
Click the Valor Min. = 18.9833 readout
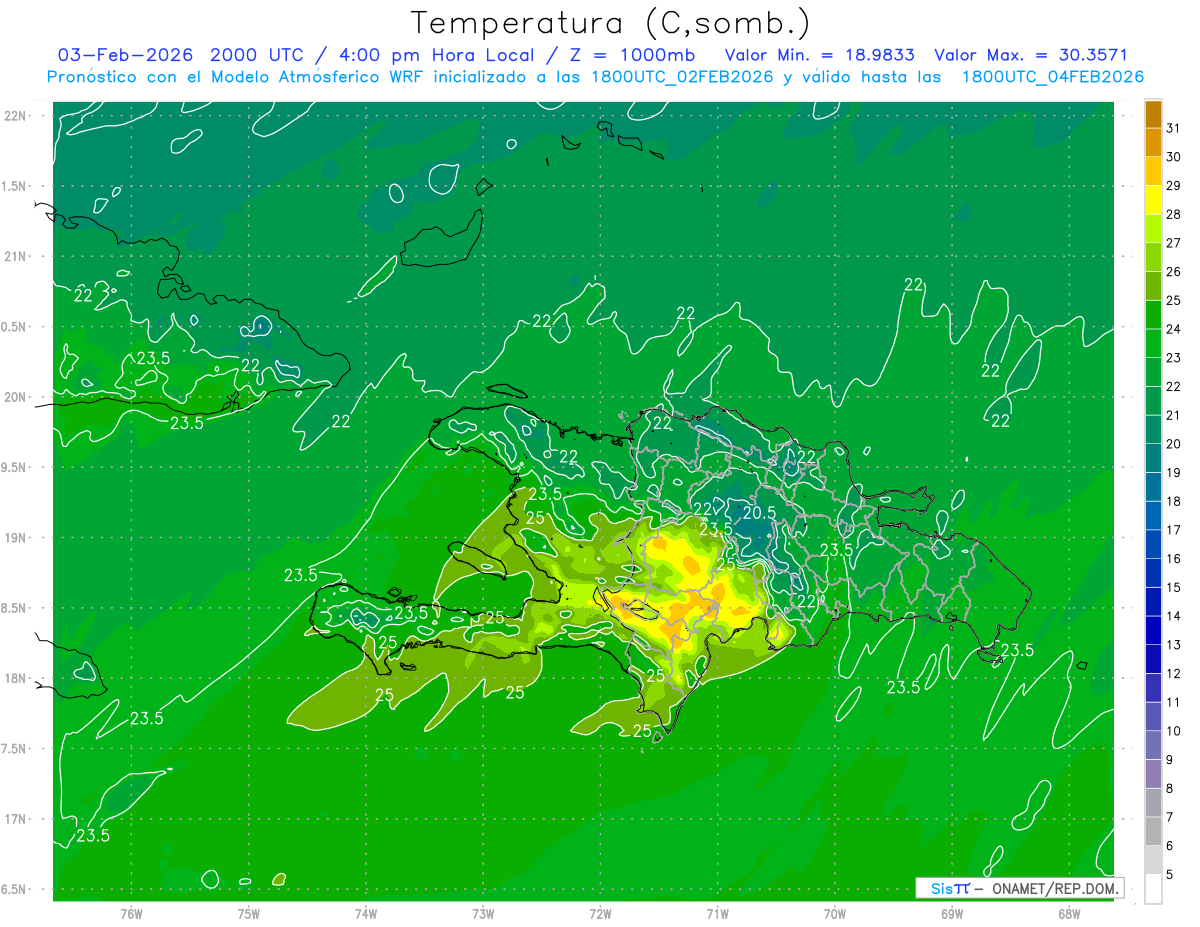pyautogui.click(x=819, y=55)
